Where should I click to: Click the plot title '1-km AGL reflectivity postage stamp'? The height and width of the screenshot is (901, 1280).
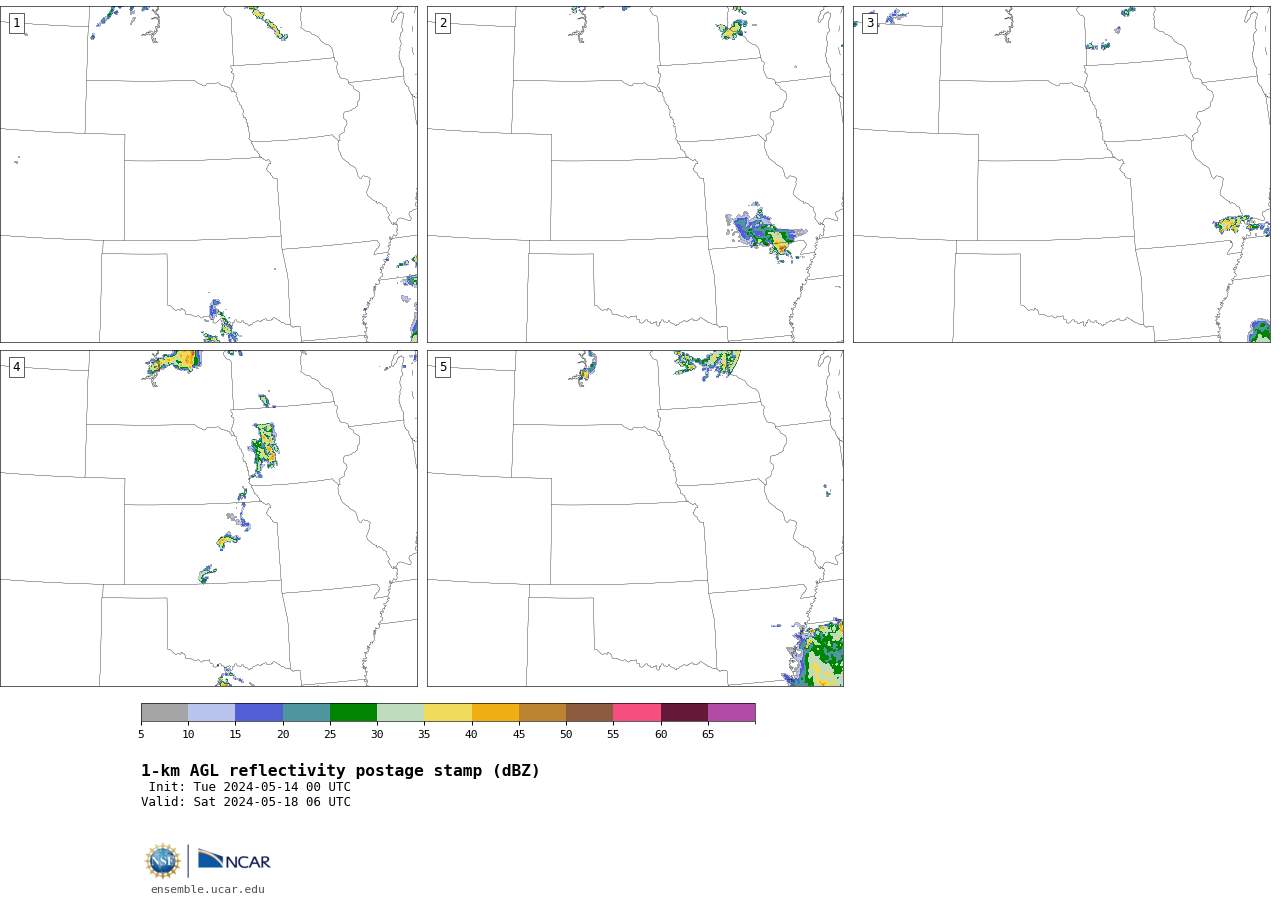point(340,771)
